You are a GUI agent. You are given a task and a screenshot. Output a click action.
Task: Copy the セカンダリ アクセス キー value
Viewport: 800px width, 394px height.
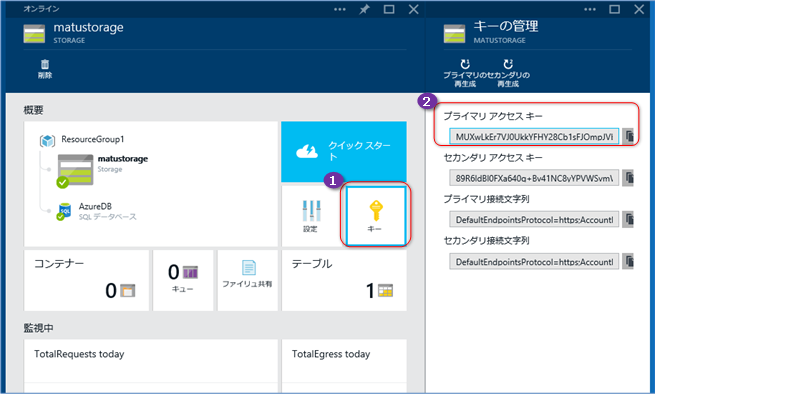click(x=628, y=178)
